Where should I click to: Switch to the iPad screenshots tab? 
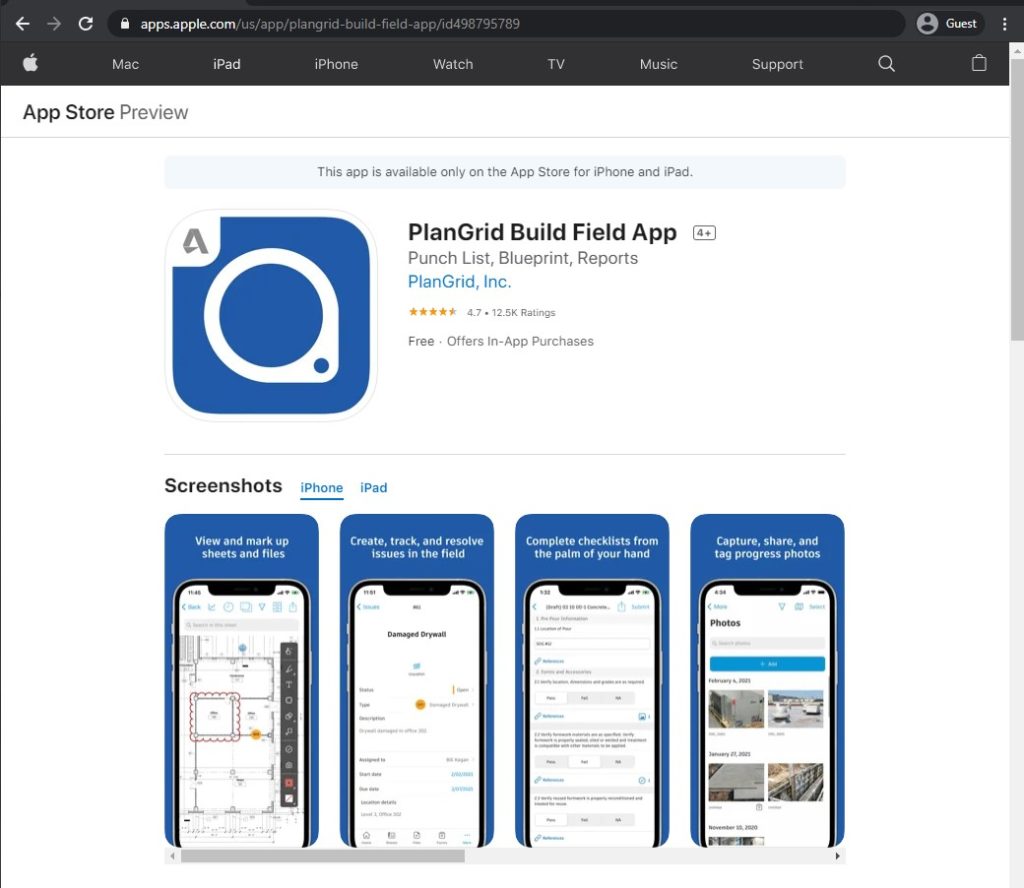[373, 488]
